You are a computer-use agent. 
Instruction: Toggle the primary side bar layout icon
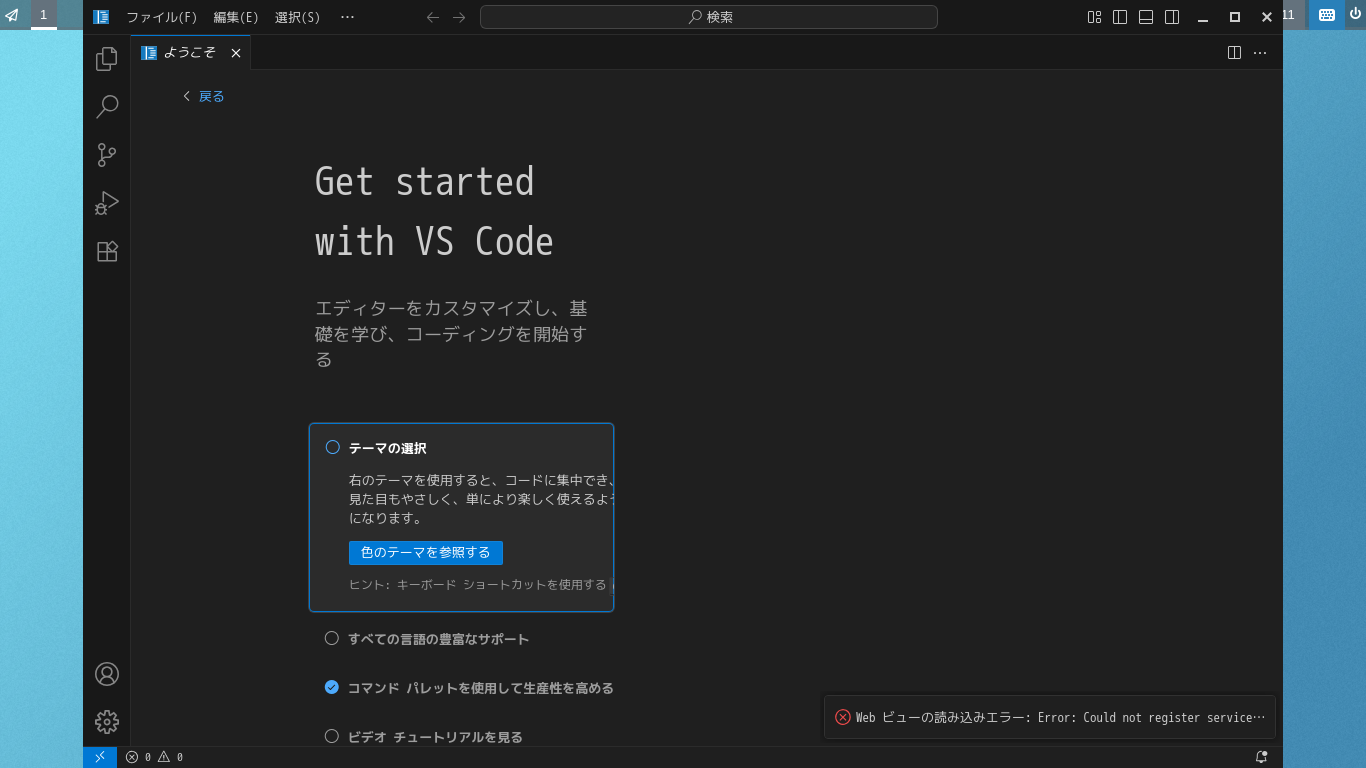[x=1120, y=17]
